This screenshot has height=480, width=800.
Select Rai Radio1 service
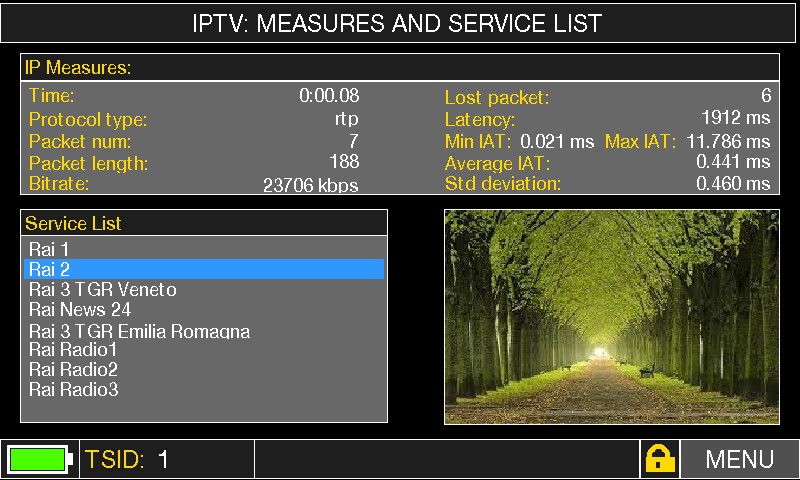73,350
